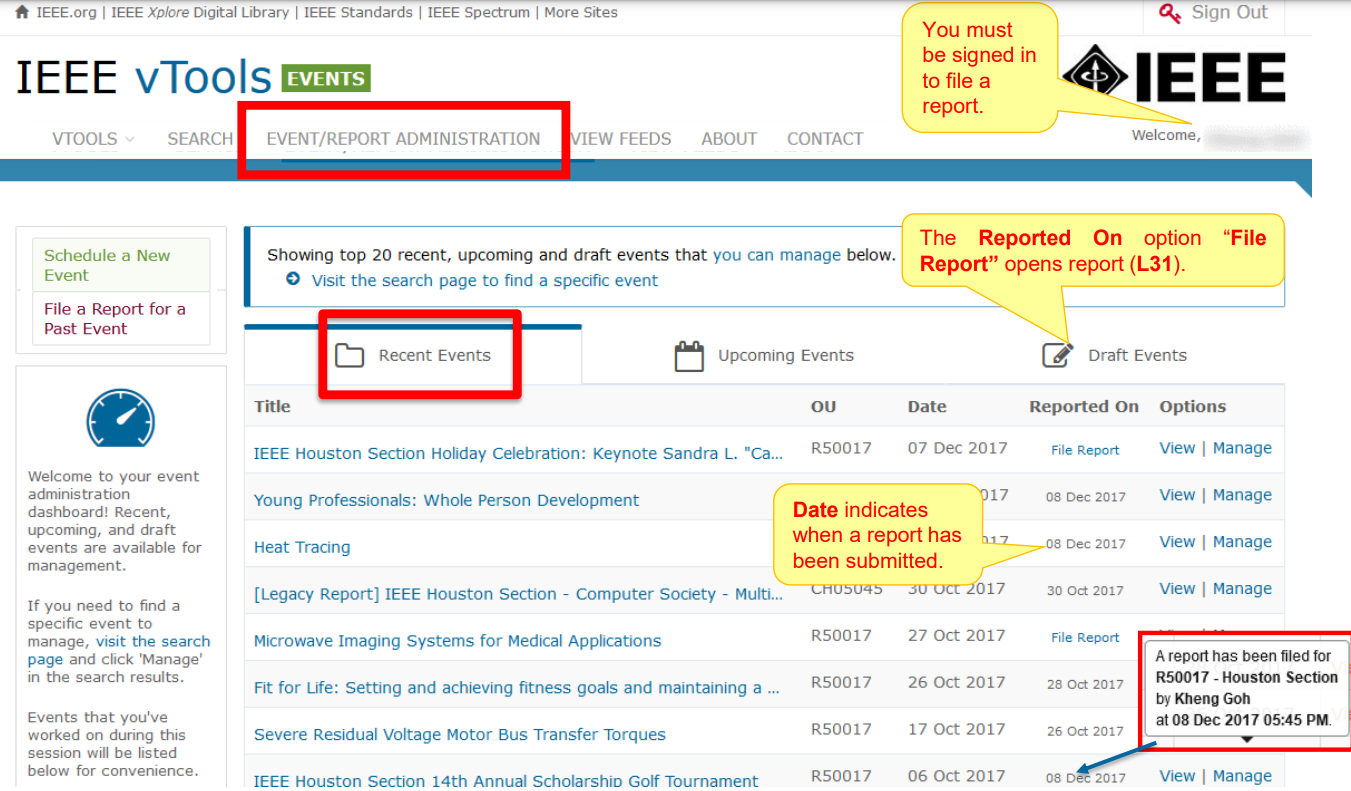Open the CONTACT menu item
This screenshot has width=1351, height=791.
click(825, 139)
